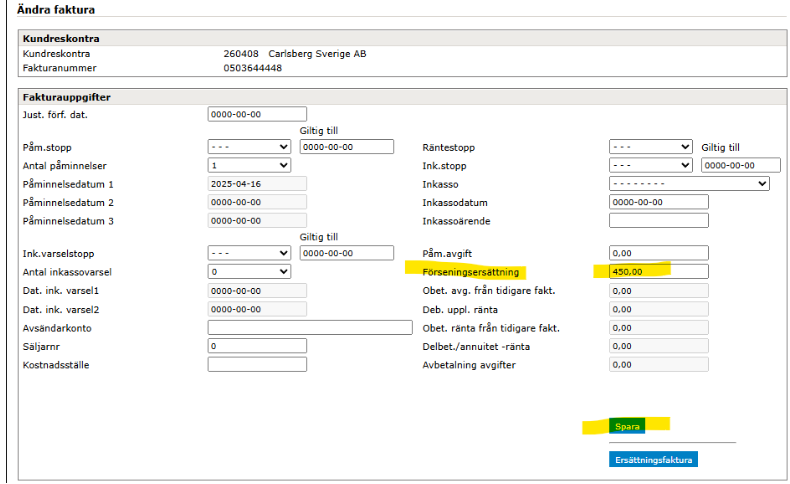Open the Räntestopp dropdown
The image size is (790, 484).
click(x=650, y=147)
